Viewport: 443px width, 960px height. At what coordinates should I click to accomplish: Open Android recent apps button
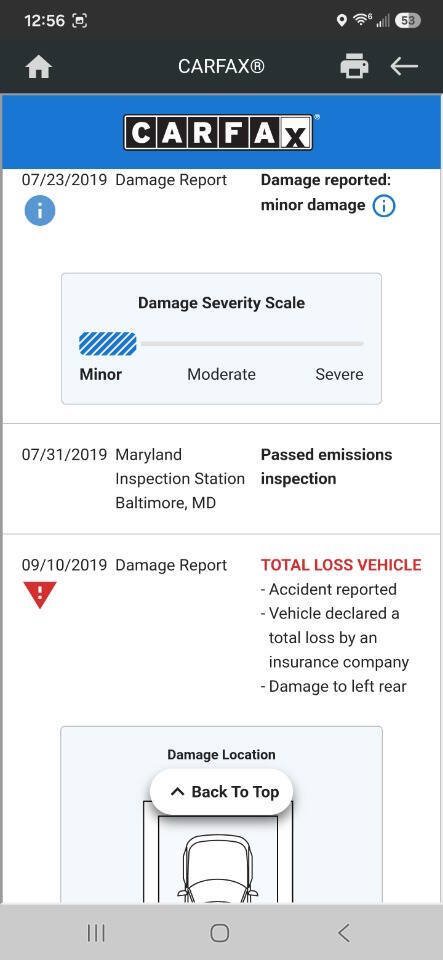[x=96, y=933]
